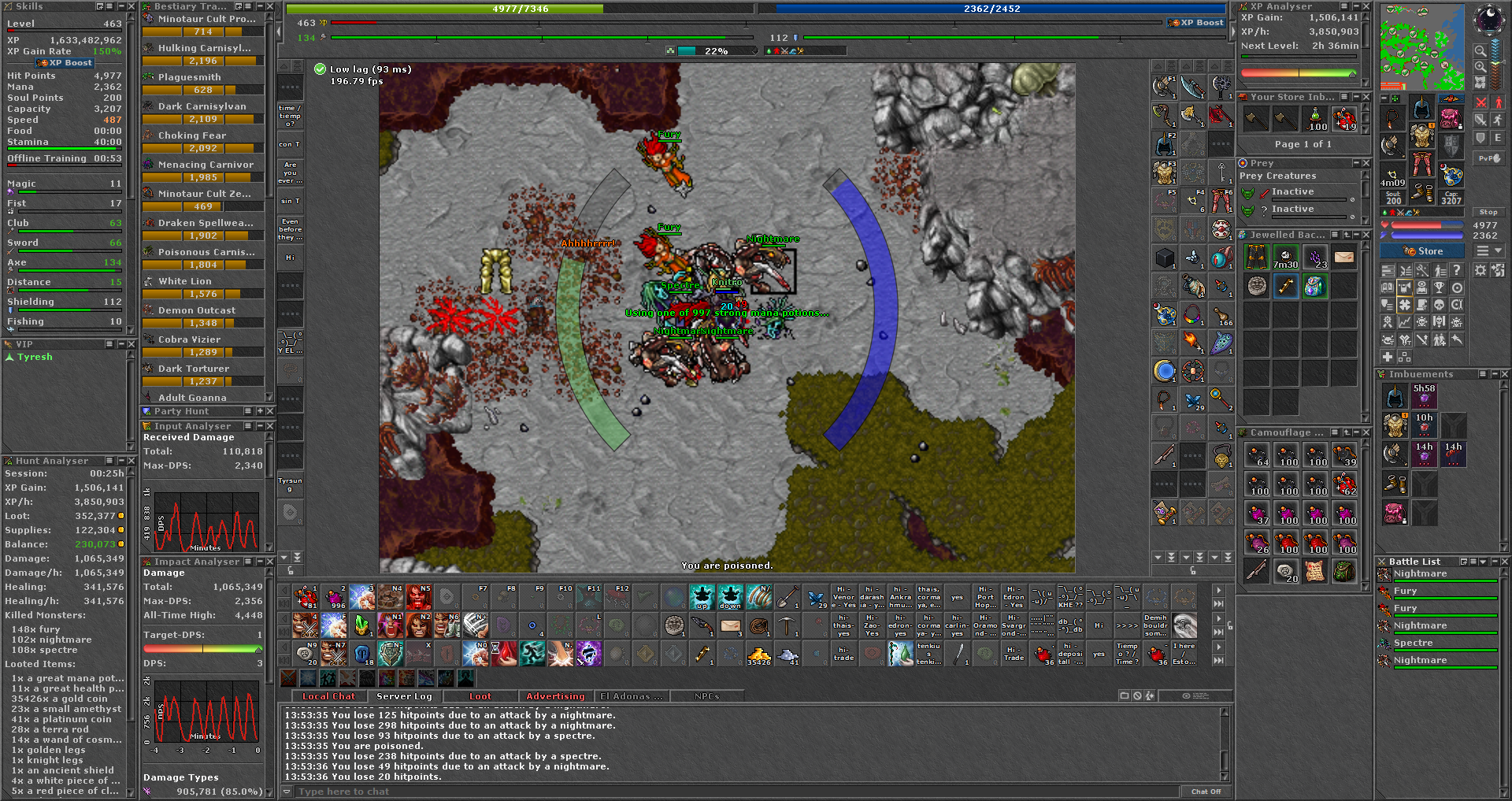This screenshot has width=1512, height=801.
Task: Select the red legs equipment slot
Action: coord(1421,165)
